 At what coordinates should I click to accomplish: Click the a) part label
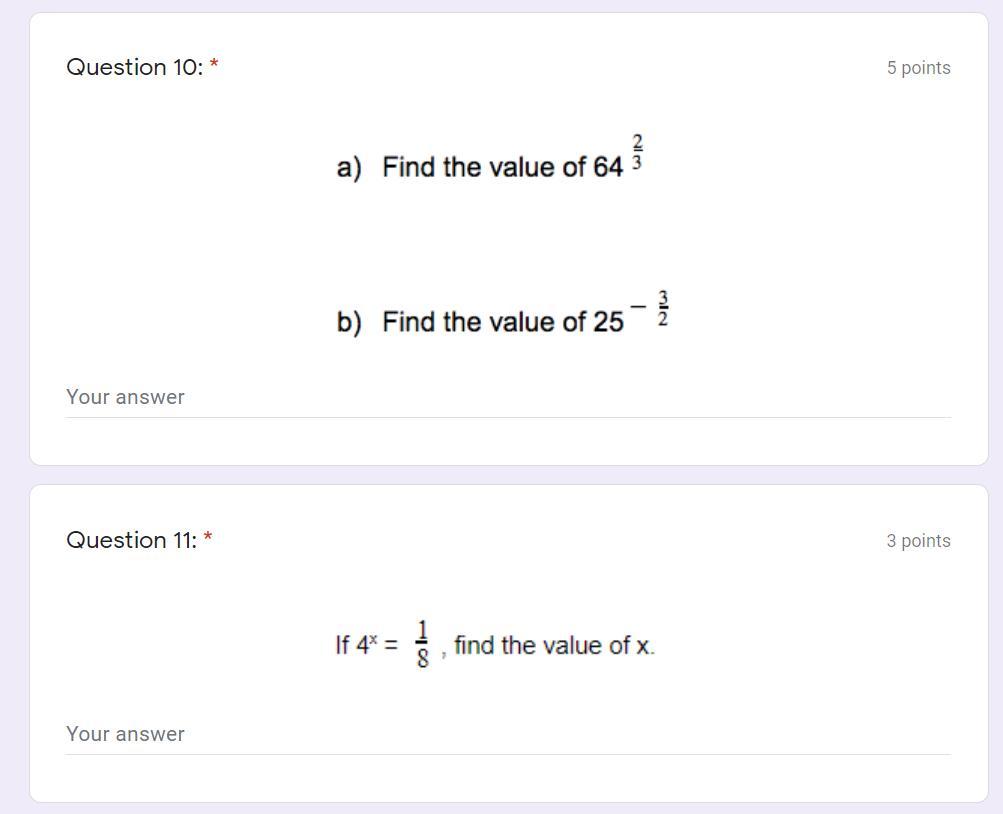point(349,167)
